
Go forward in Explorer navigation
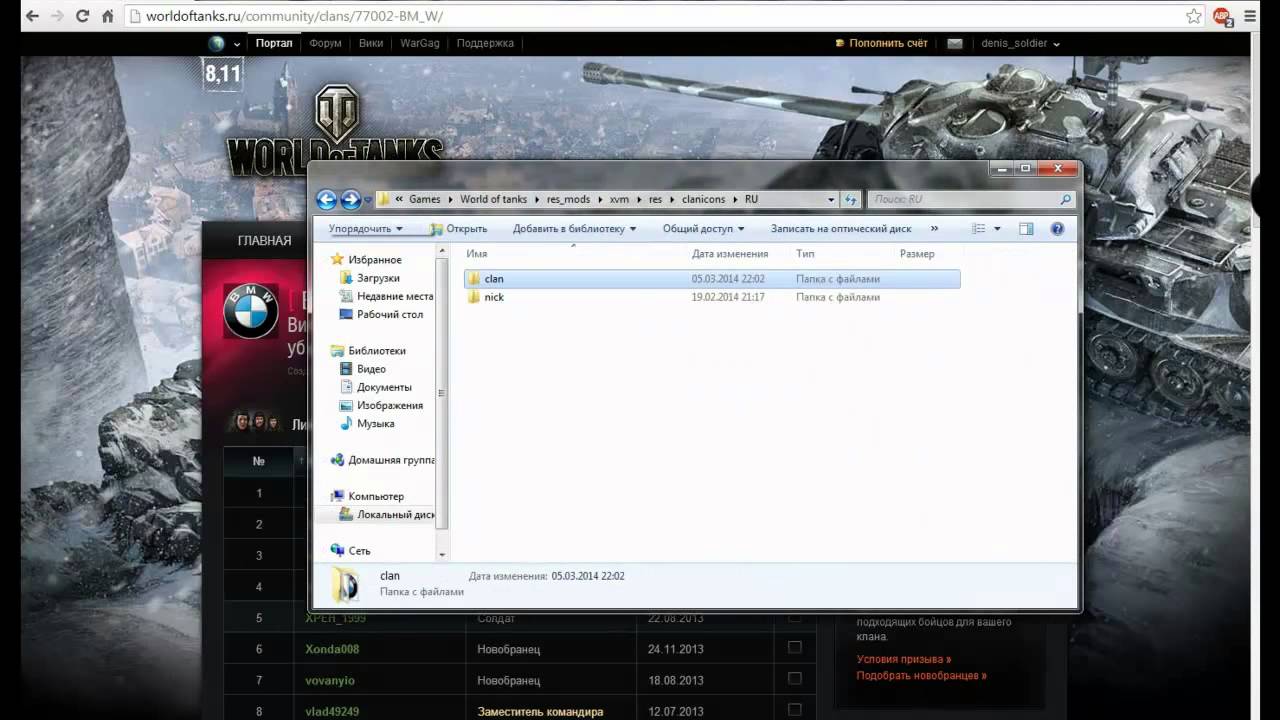(350, 199)
